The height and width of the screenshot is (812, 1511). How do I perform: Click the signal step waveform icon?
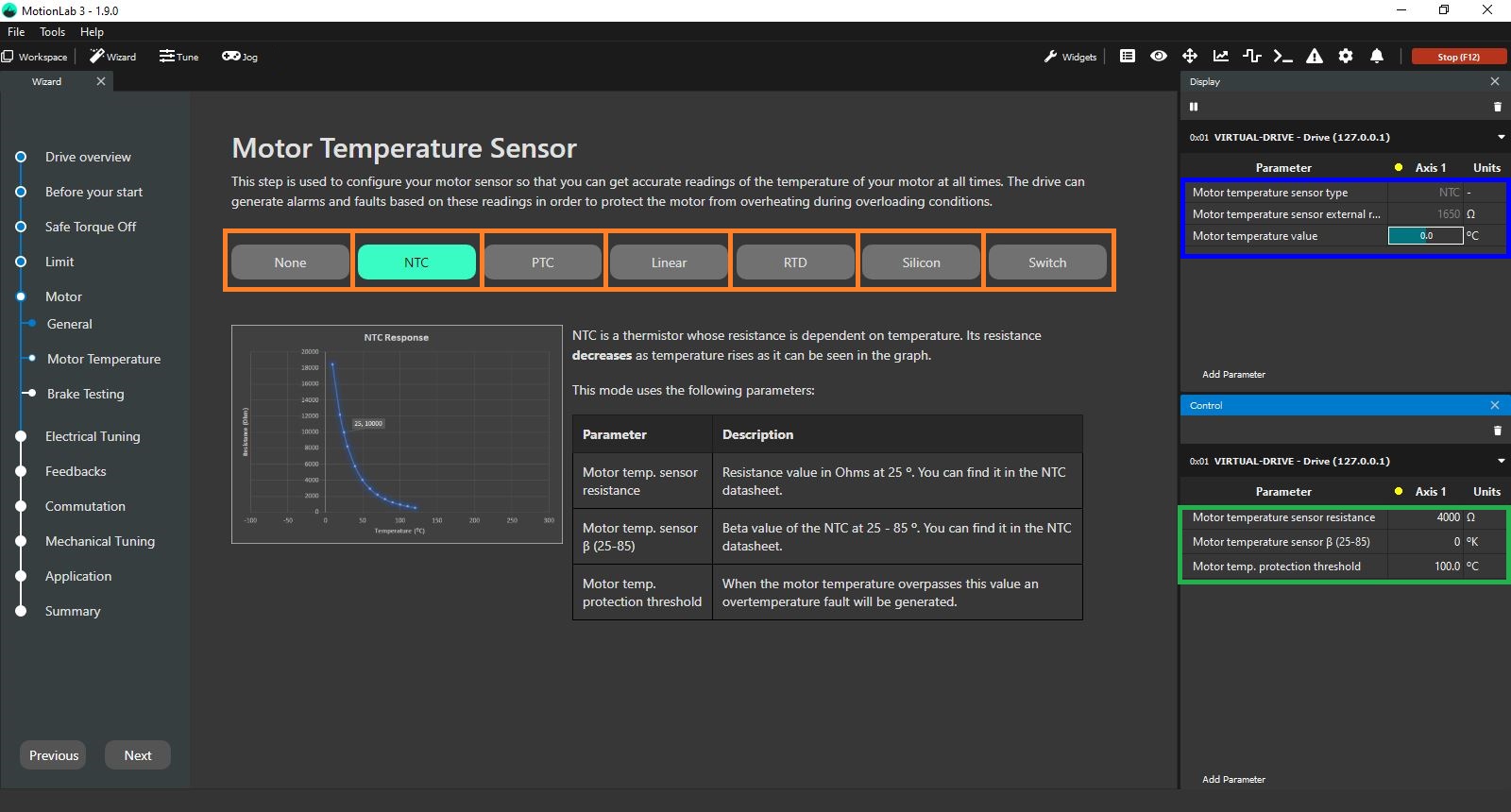(x=1252, y=57)
